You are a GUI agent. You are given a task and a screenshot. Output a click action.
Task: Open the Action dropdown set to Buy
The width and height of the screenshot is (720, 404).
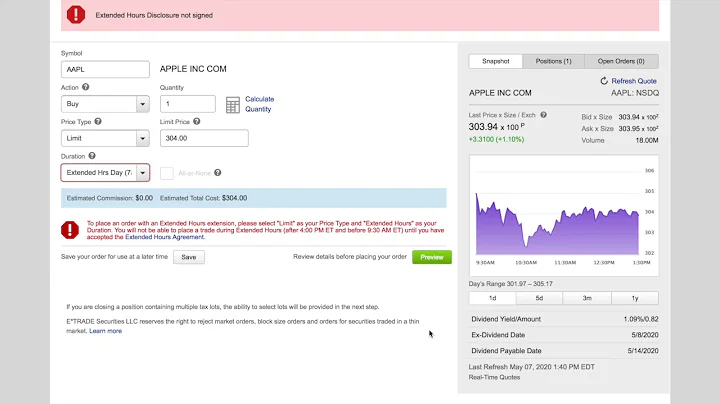click(x=105, y=104)
